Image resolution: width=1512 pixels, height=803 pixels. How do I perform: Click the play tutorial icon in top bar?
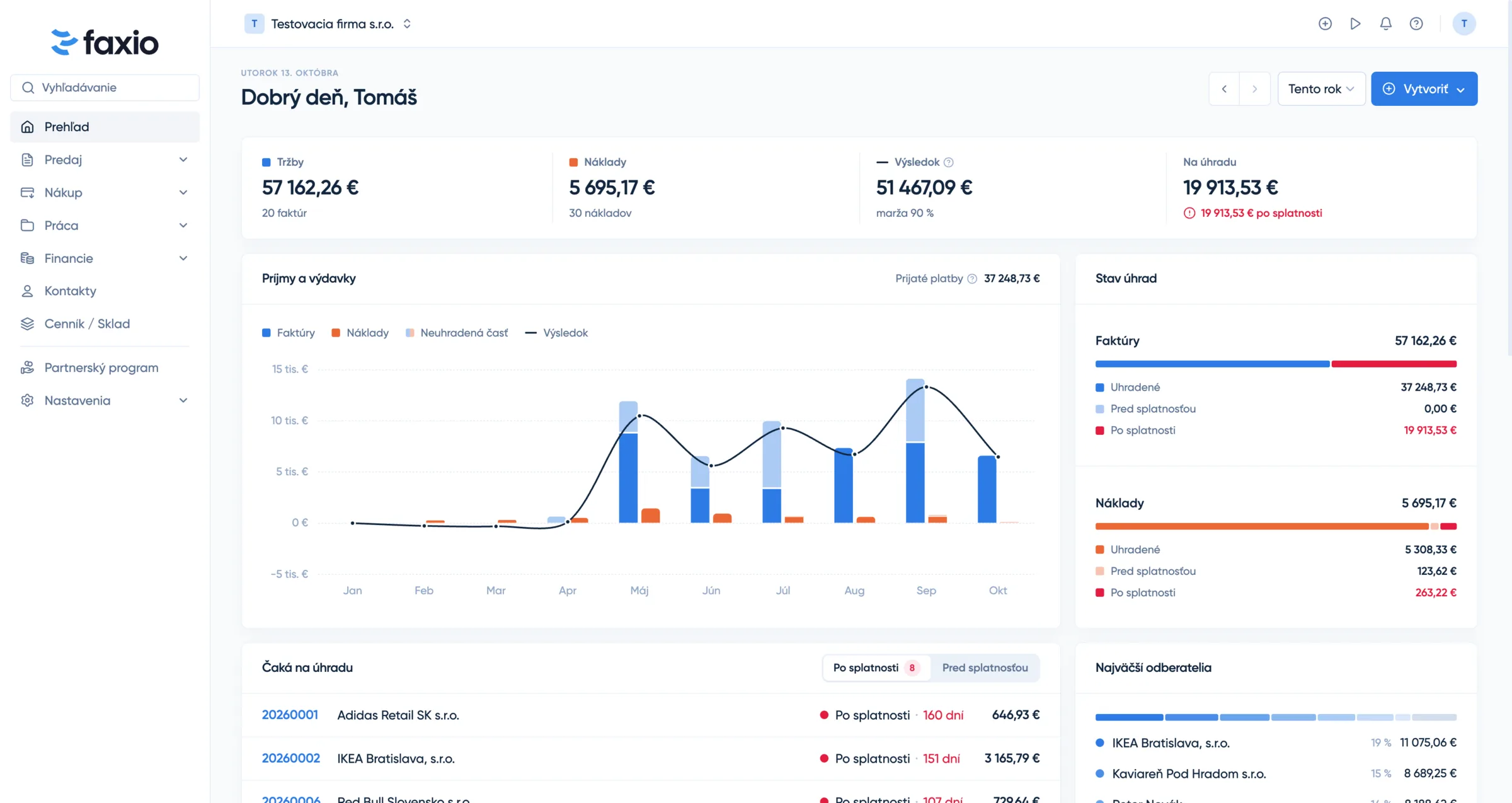pyautogui.click(x=1355, y=24)
